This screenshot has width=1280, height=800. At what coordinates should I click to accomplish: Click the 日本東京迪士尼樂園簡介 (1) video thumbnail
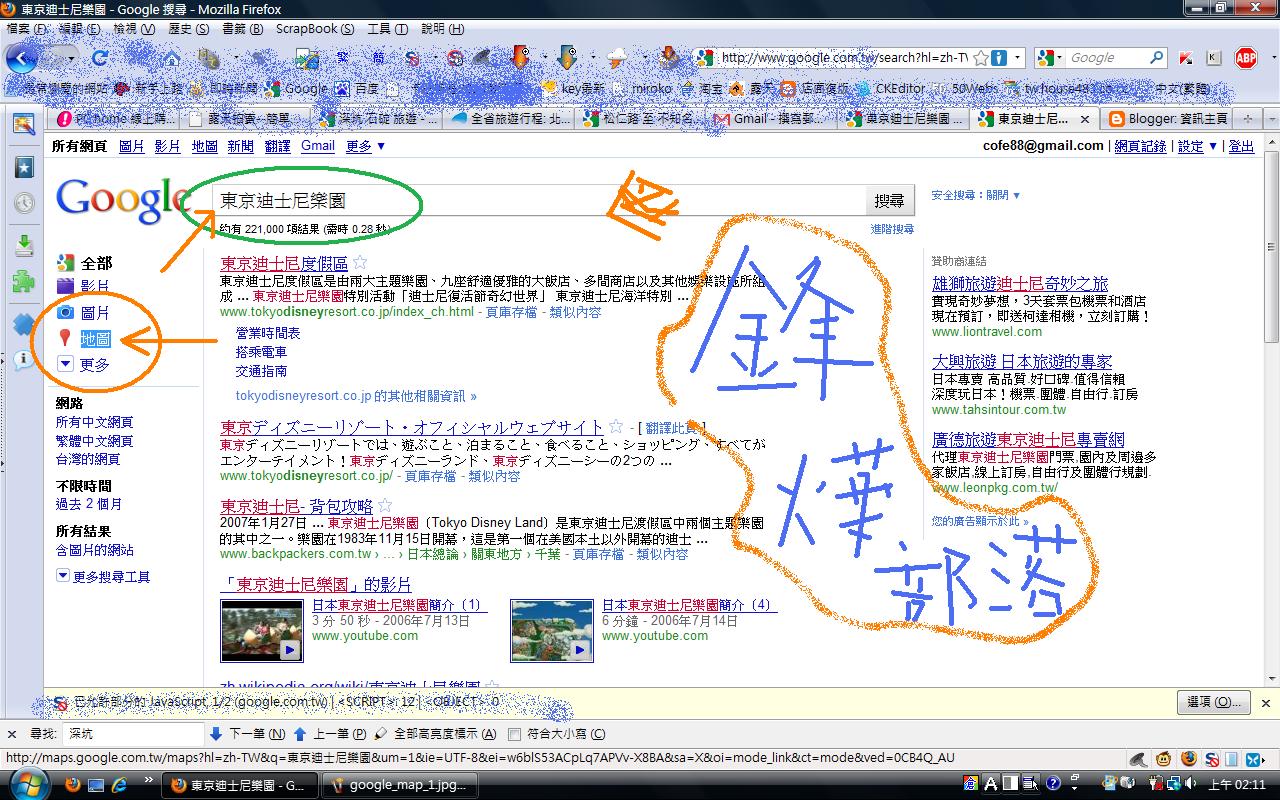click(261, 631)
